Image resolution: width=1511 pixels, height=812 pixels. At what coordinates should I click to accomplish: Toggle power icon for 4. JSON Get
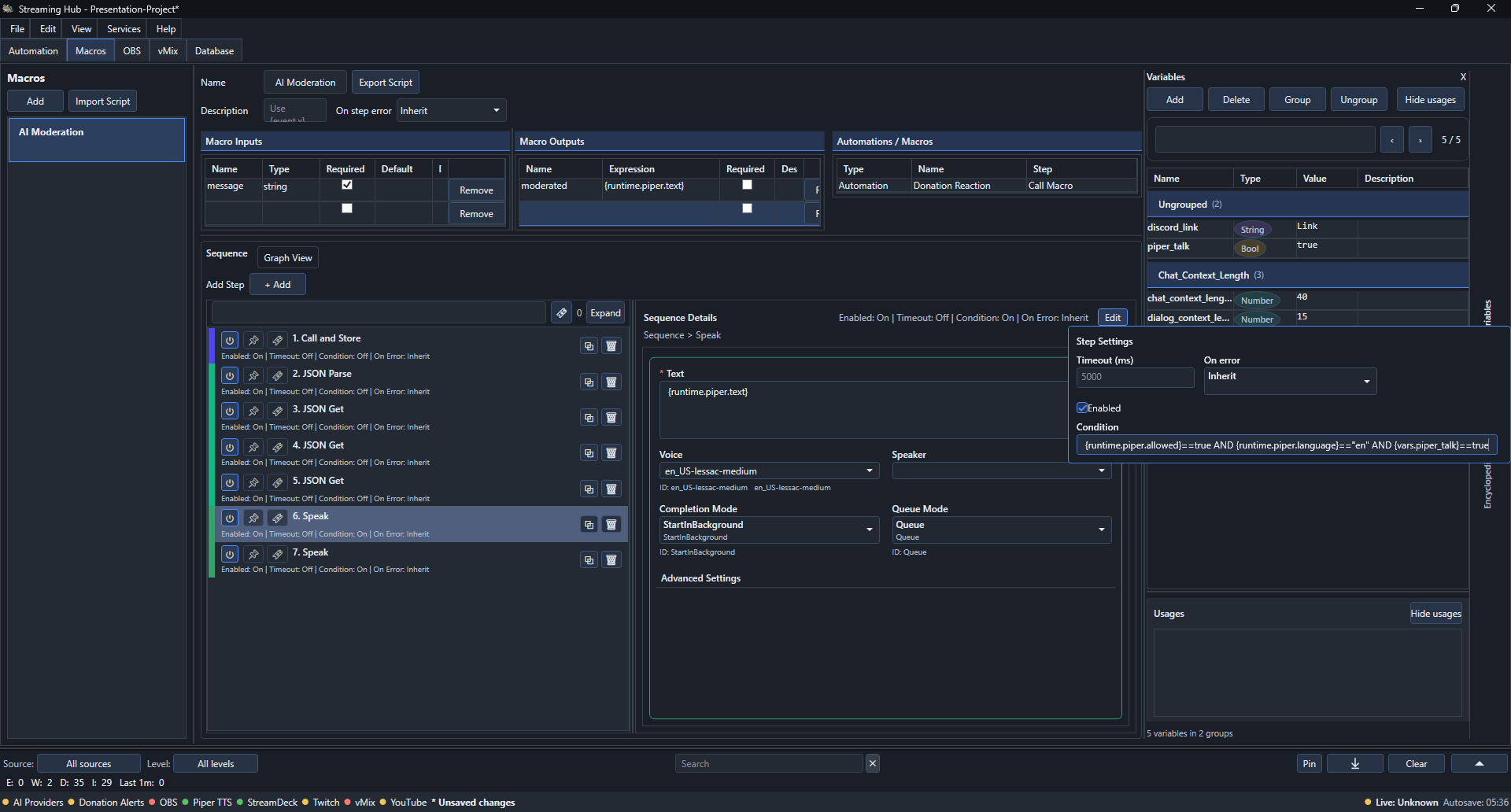[x=230, y=447]
